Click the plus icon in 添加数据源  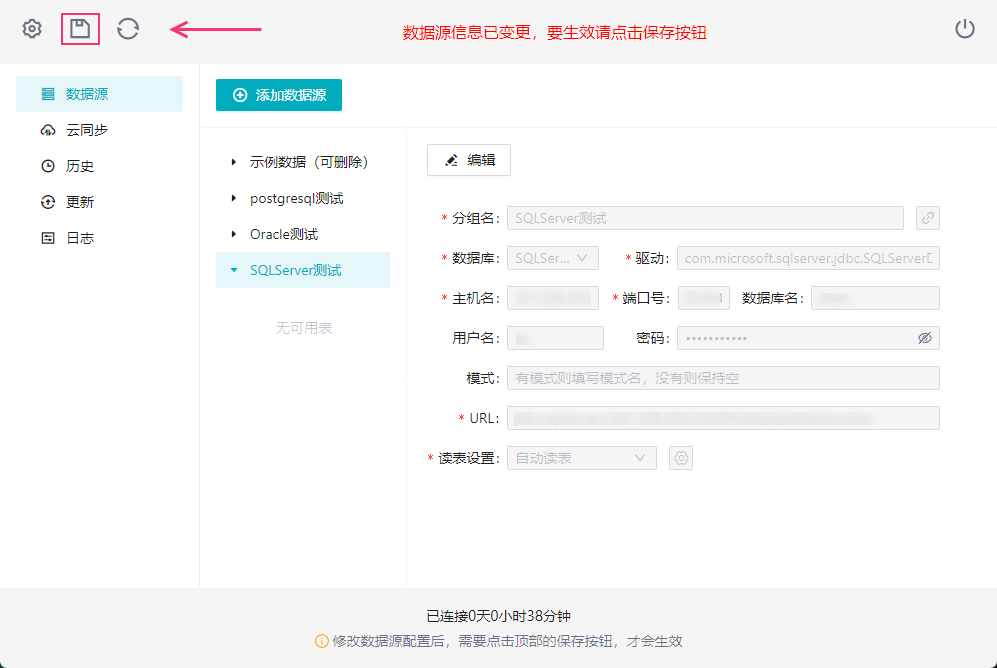(240, 95)
